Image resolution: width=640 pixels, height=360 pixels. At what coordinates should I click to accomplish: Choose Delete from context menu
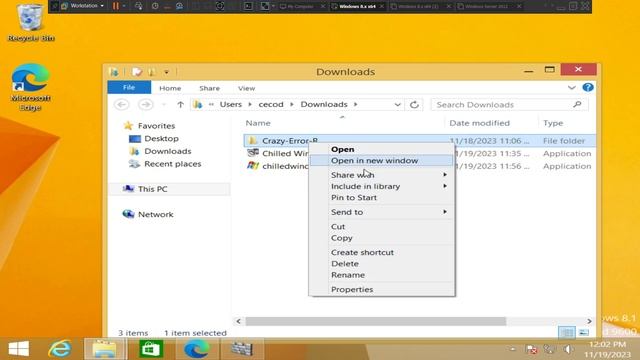[x=382, y=264]
